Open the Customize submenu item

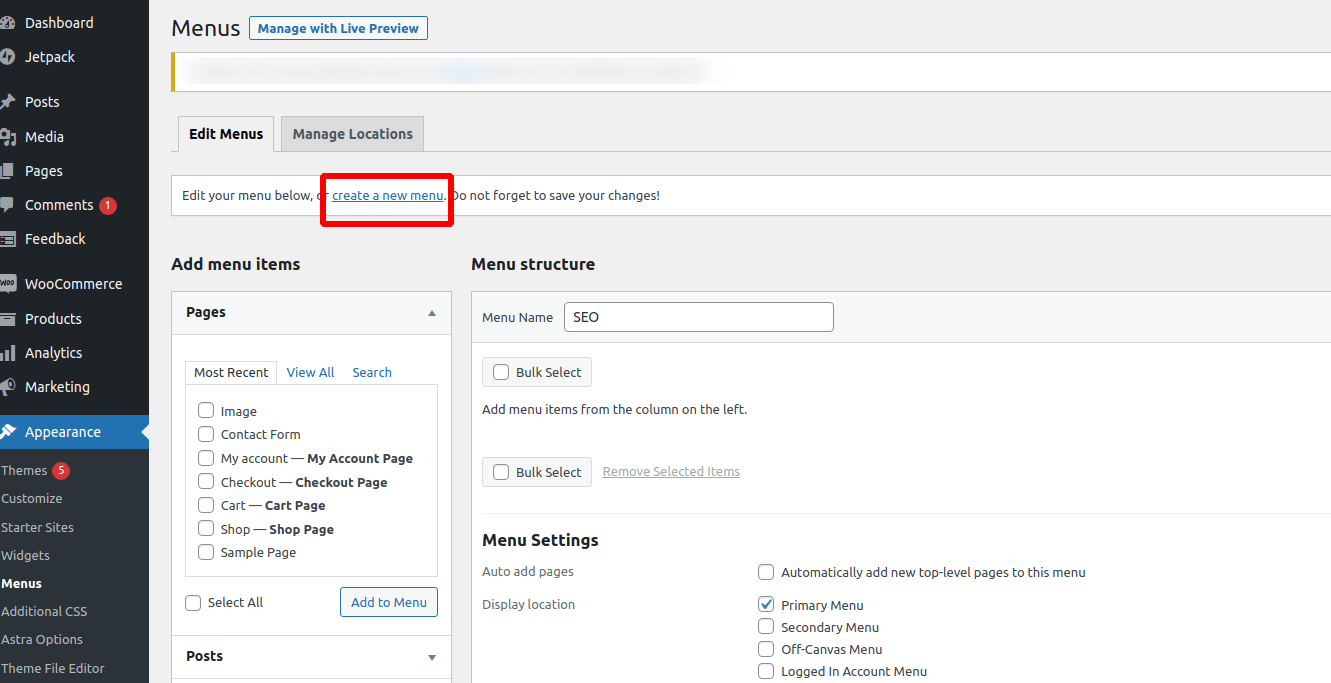tap(32, 499)
